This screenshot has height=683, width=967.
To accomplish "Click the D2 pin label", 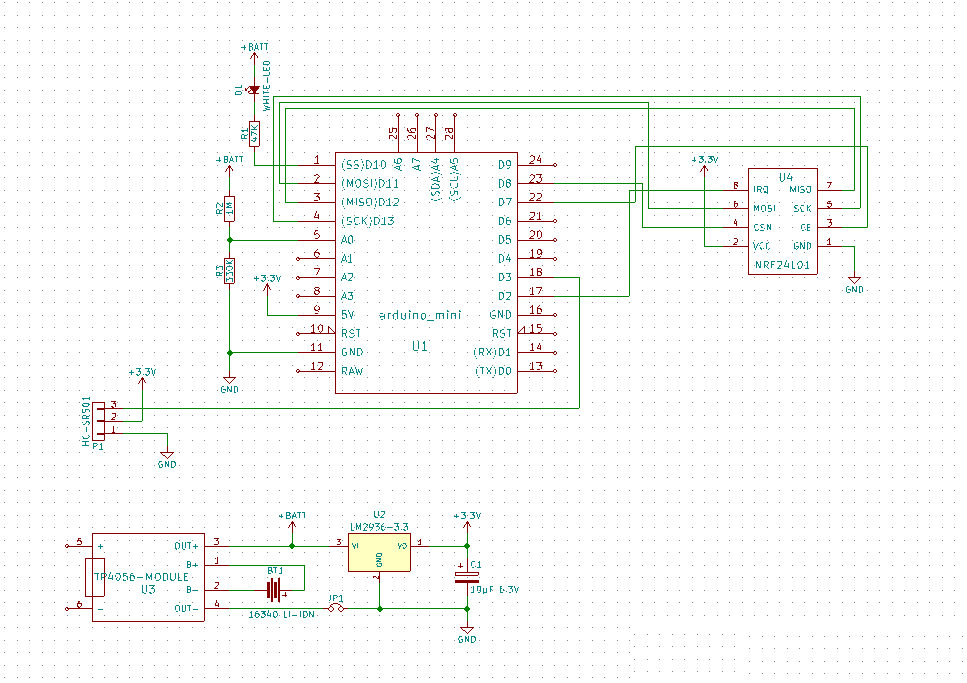I will tap(504, 296).
